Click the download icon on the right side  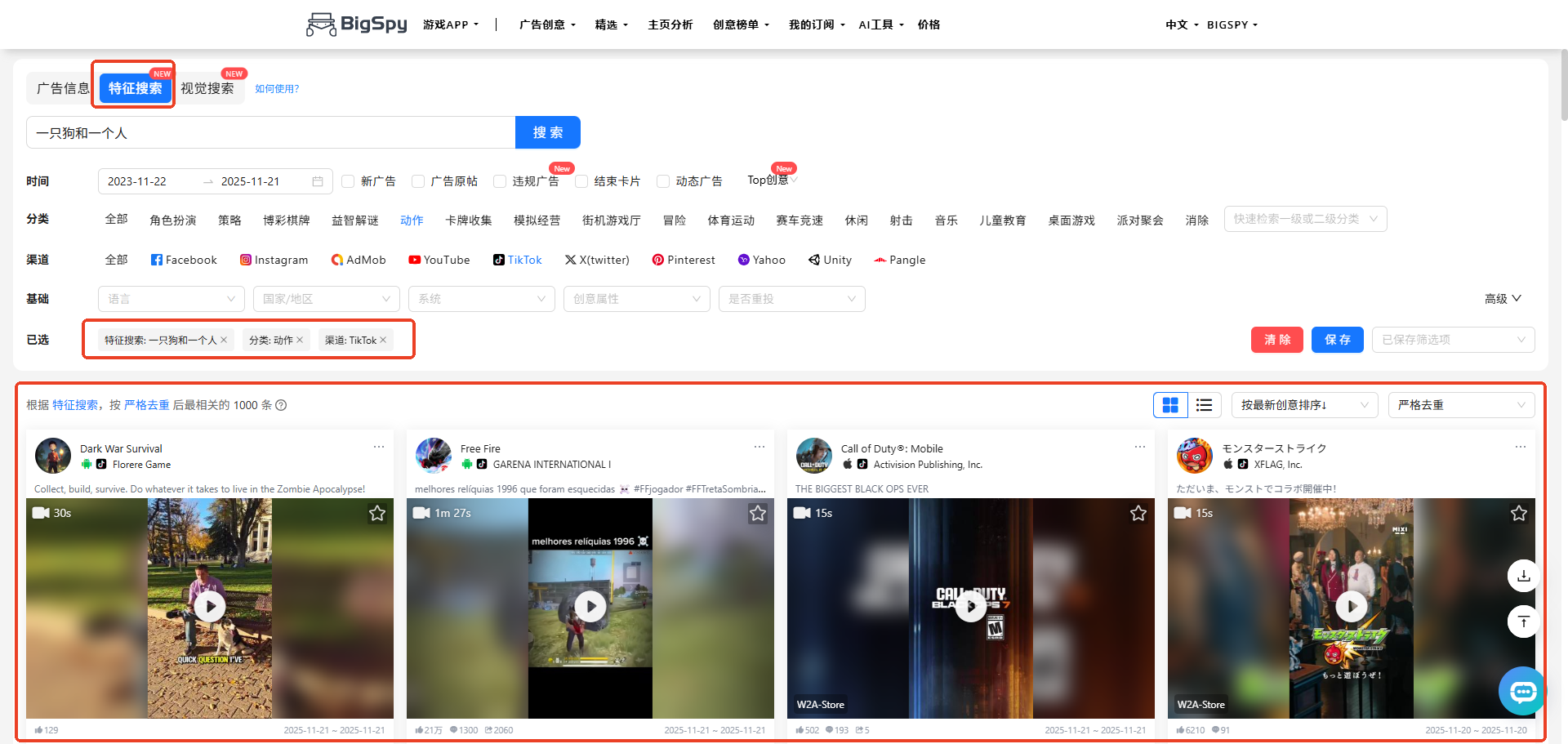[x=1522, y=576]
